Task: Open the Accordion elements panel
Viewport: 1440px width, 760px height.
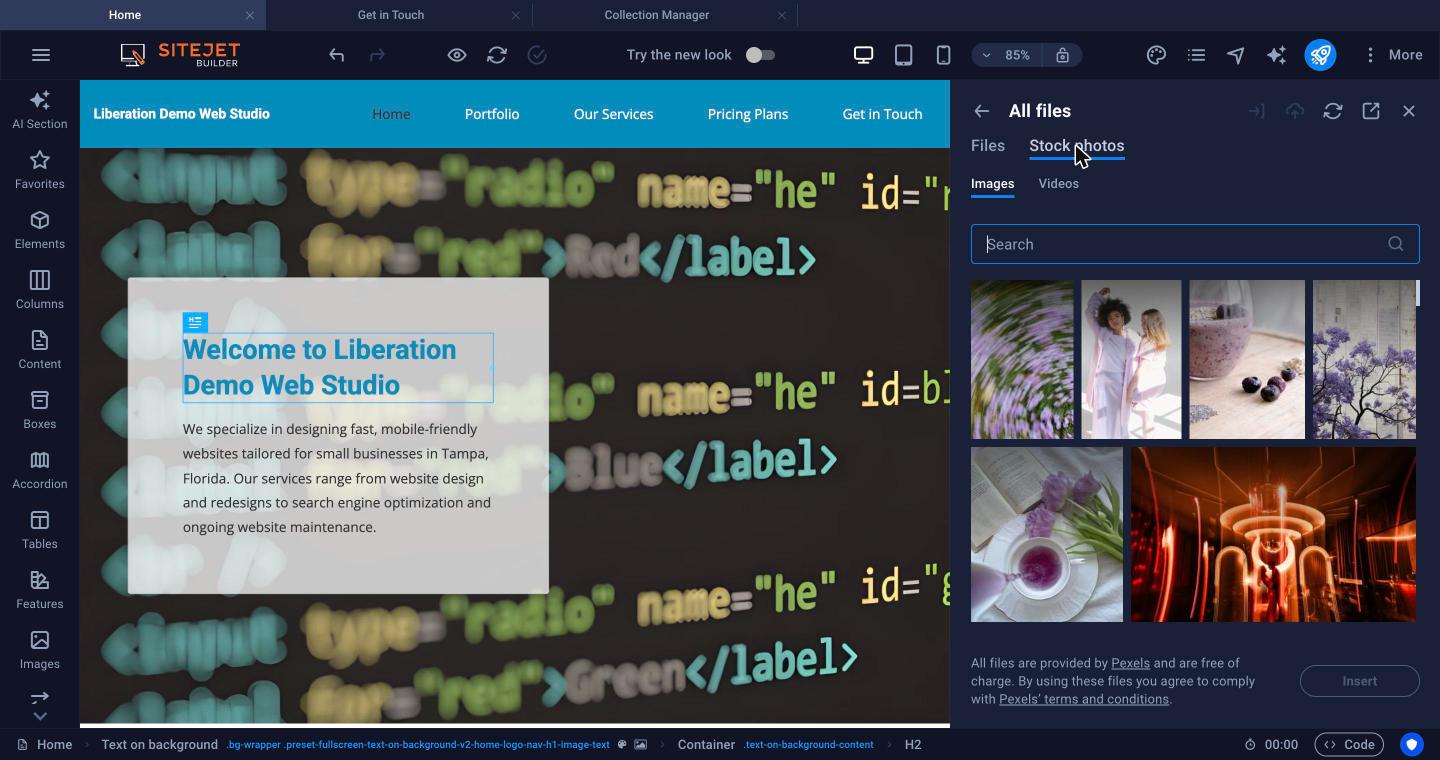Action: pos(40,470)
